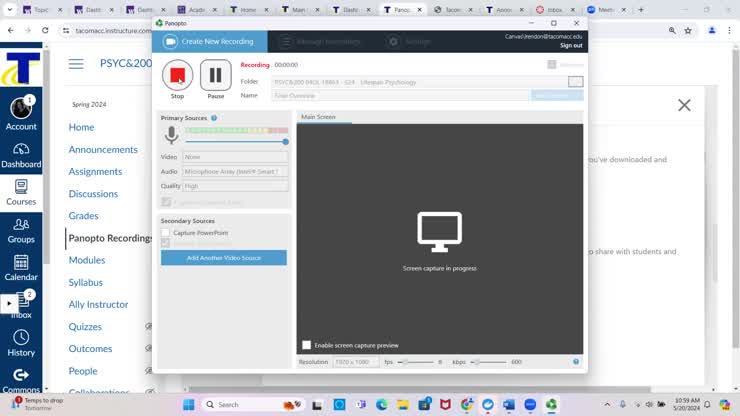
Task: Reload the browser page
Action: [45, 30]
